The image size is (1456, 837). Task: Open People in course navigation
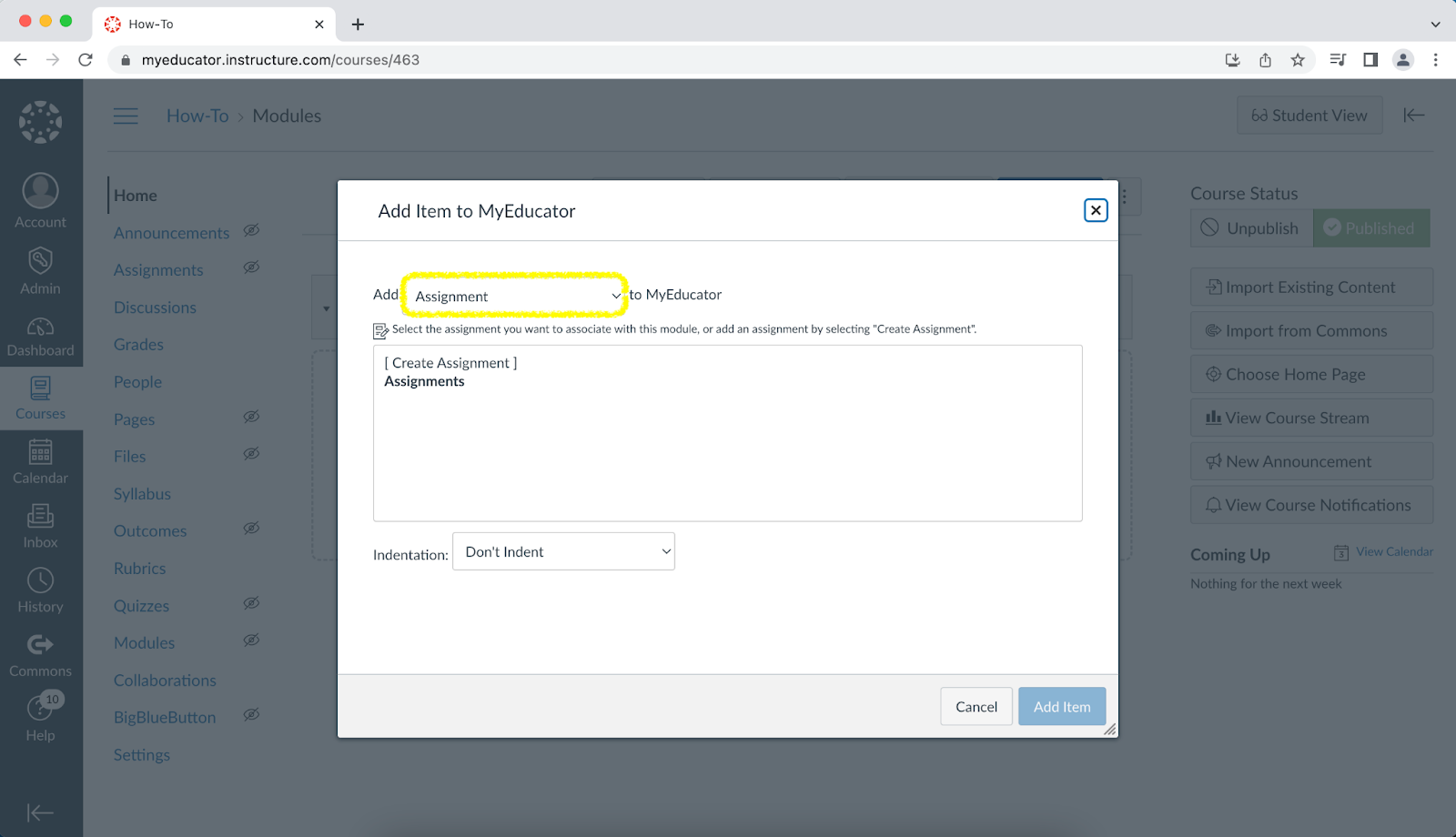point(137,382)
